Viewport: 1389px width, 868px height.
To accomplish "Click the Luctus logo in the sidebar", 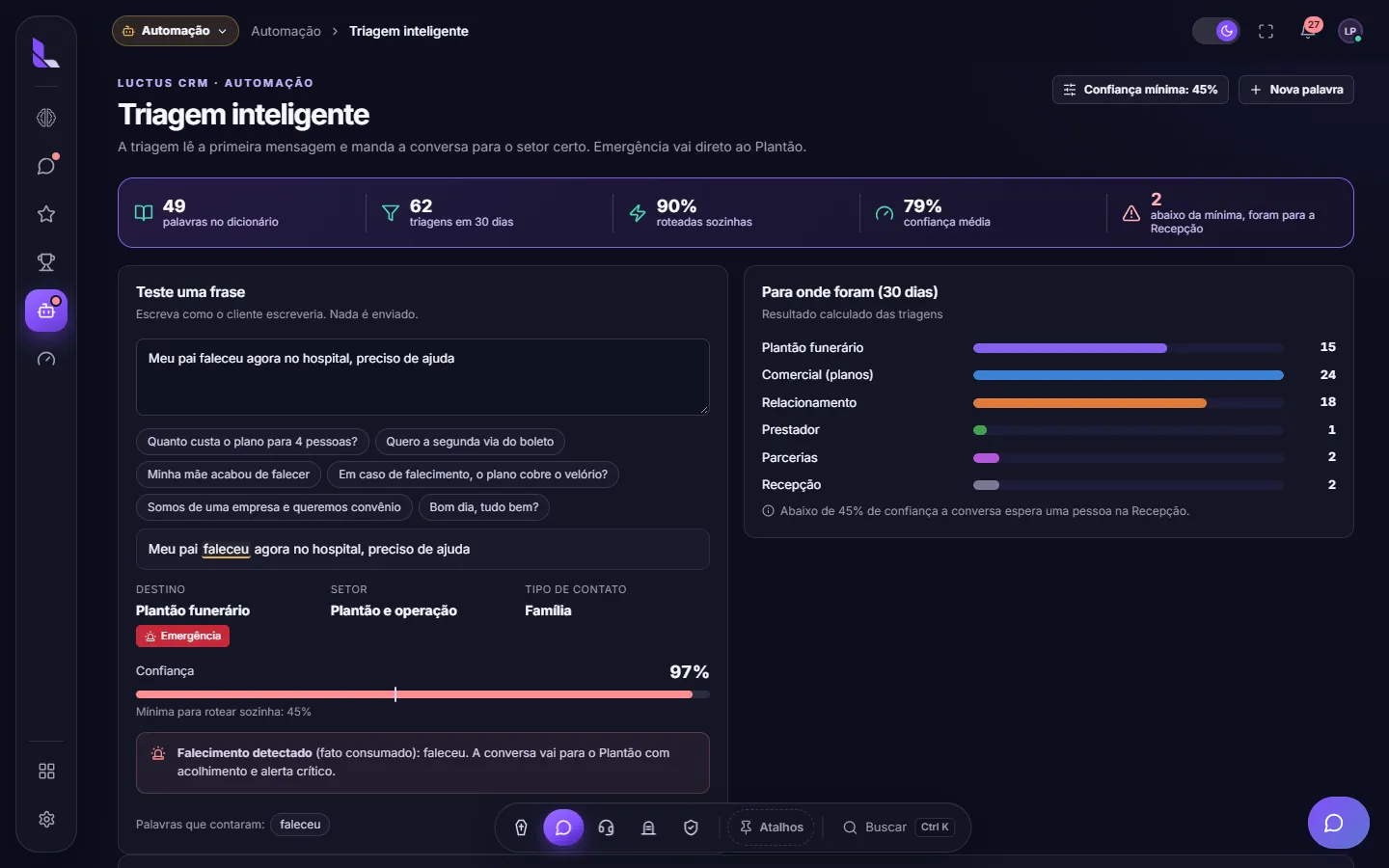I will click(x=45, y=53).
